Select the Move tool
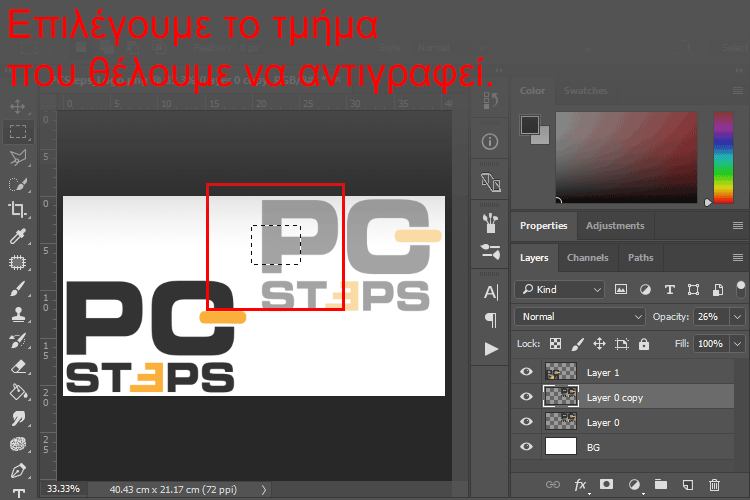The width and height of the screenshot is (750, 500). [x=18, y=106]
